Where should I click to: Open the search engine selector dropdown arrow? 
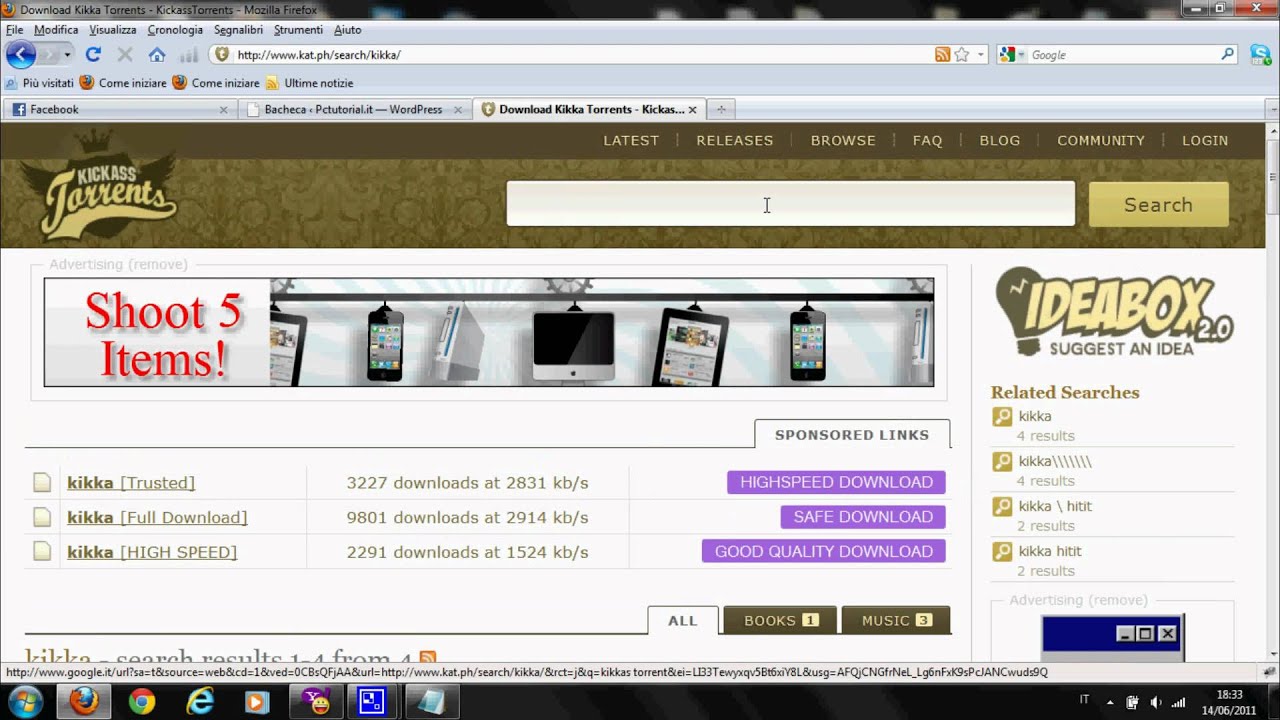pos(1021,55)
